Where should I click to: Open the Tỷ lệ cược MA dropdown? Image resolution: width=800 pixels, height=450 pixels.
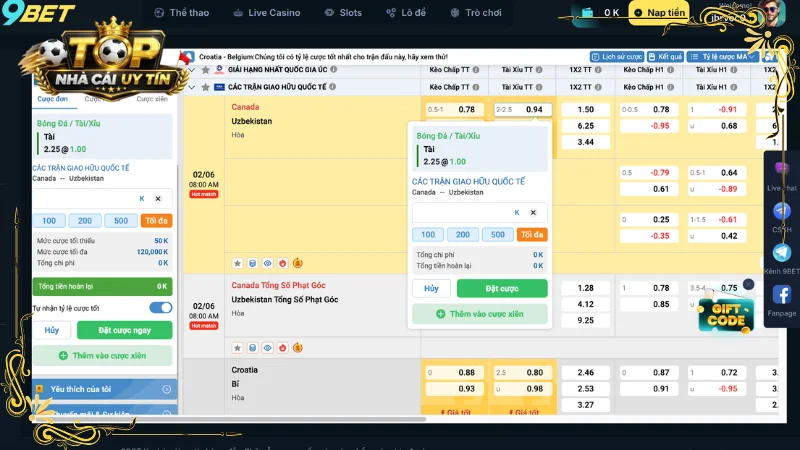click(722, 57)
